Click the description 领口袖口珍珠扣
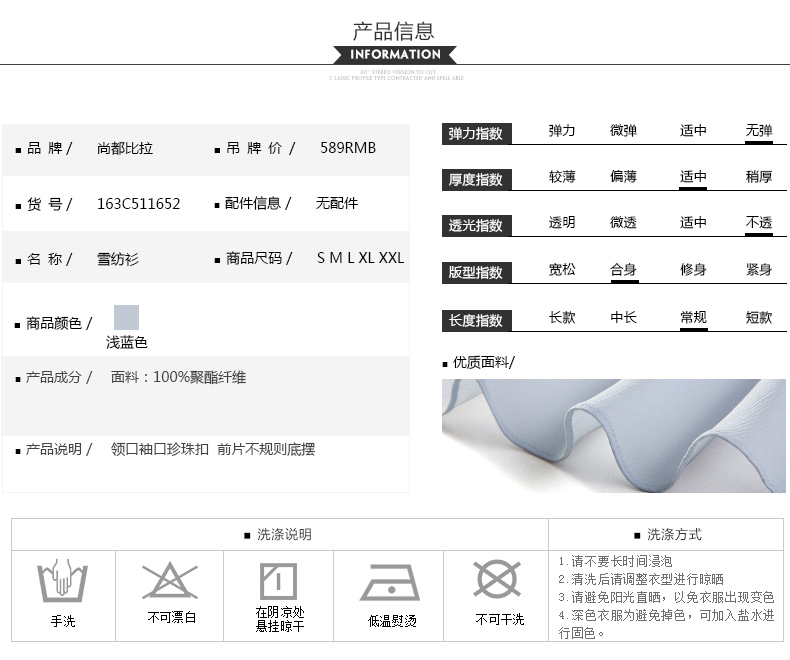This screenshot has height=660, width=790. pyautogui.click(x=160, y=449)
